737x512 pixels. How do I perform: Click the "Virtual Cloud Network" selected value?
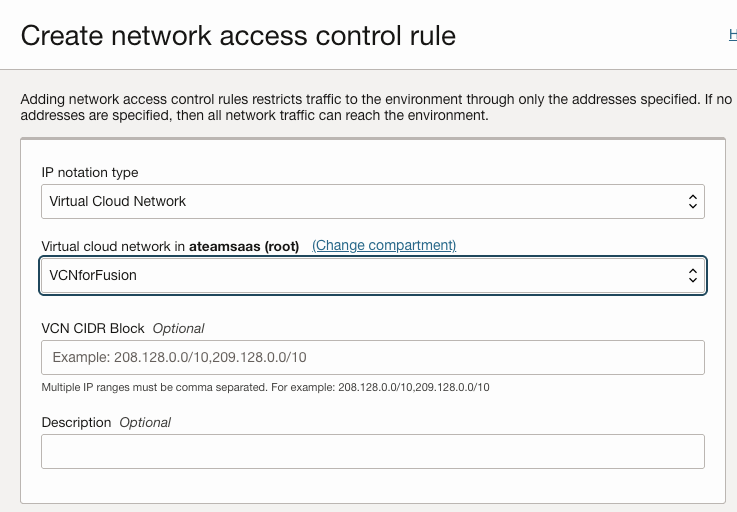tap(118, 201)
